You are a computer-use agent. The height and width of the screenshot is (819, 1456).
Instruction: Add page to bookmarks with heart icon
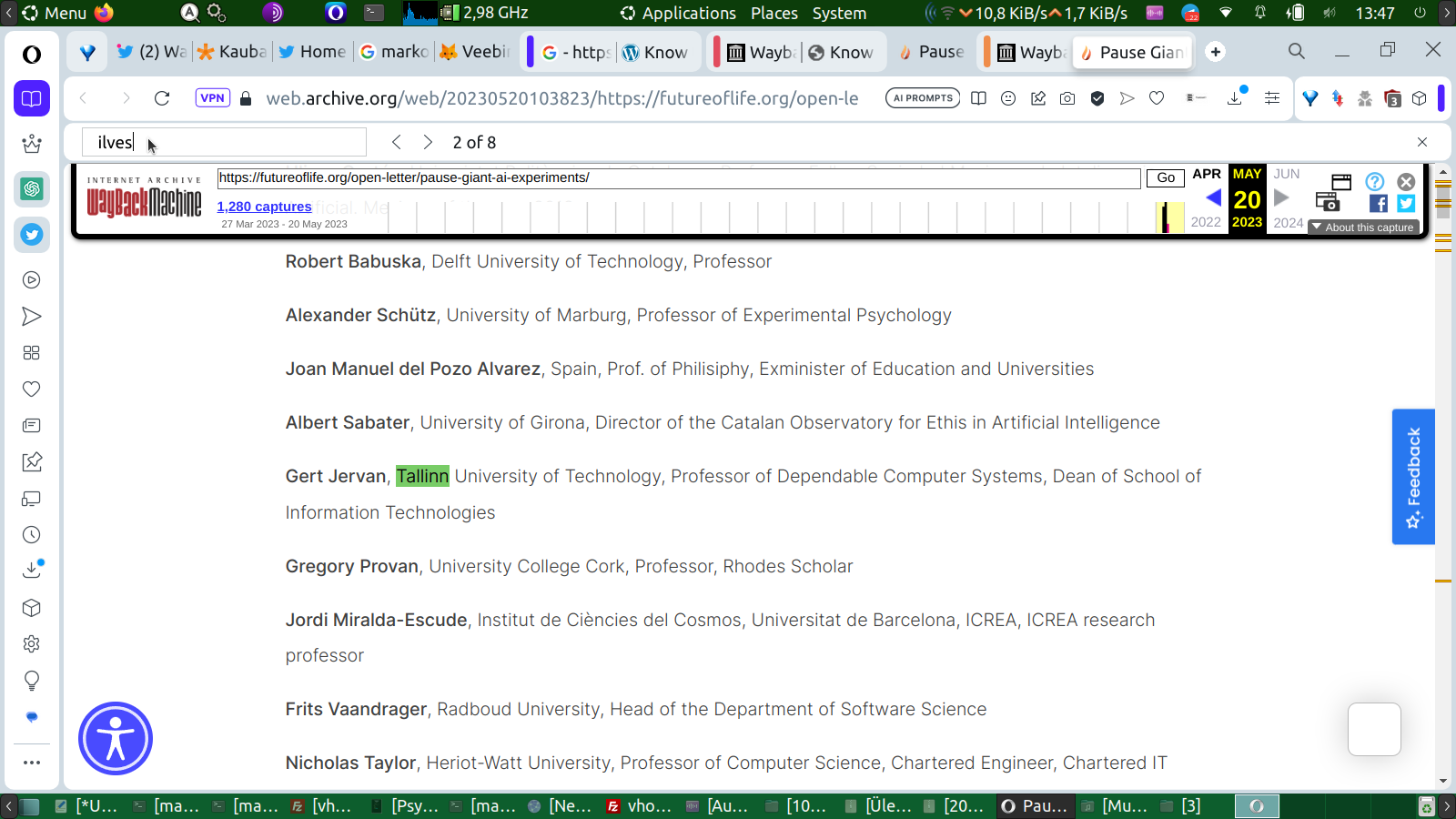(1157, 98)
